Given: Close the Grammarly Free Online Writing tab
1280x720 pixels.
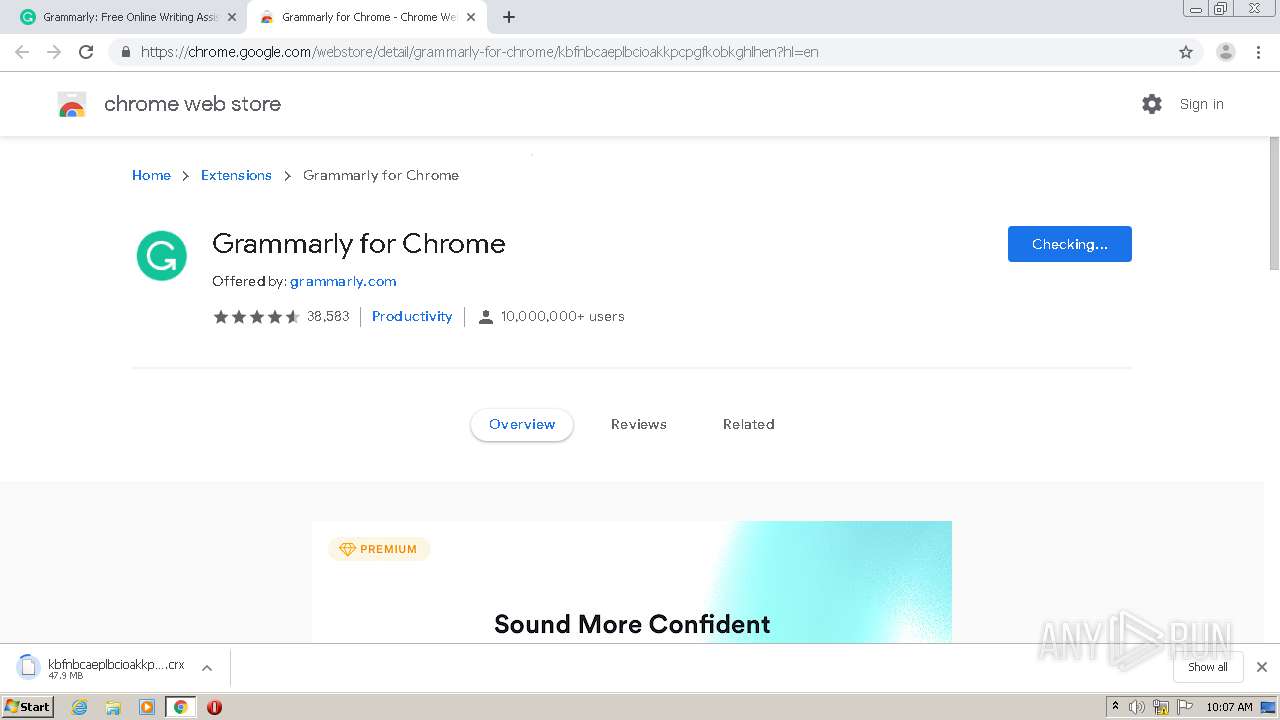Looking at the screenshot, I should 232,17.
